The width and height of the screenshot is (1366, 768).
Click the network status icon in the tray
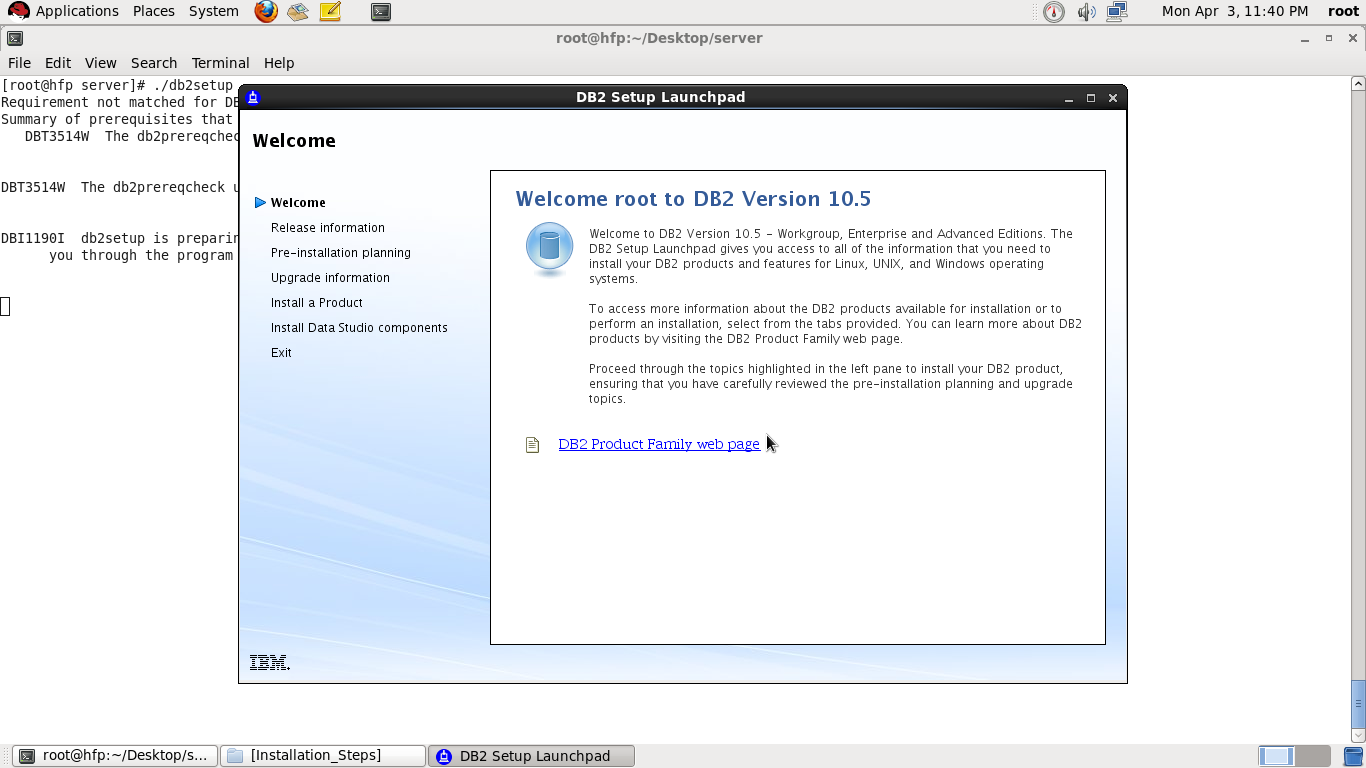[x=1116, y=12]
